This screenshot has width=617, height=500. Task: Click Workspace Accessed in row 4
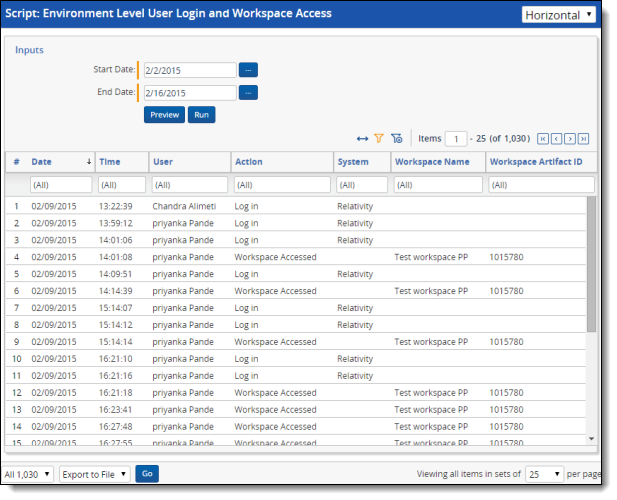point(275,257)
